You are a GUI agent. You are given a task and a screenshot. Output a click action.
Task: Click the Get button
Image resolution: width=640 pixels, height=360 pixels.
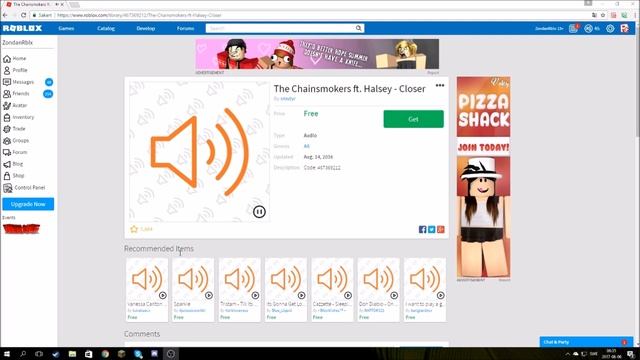(413, 119)
